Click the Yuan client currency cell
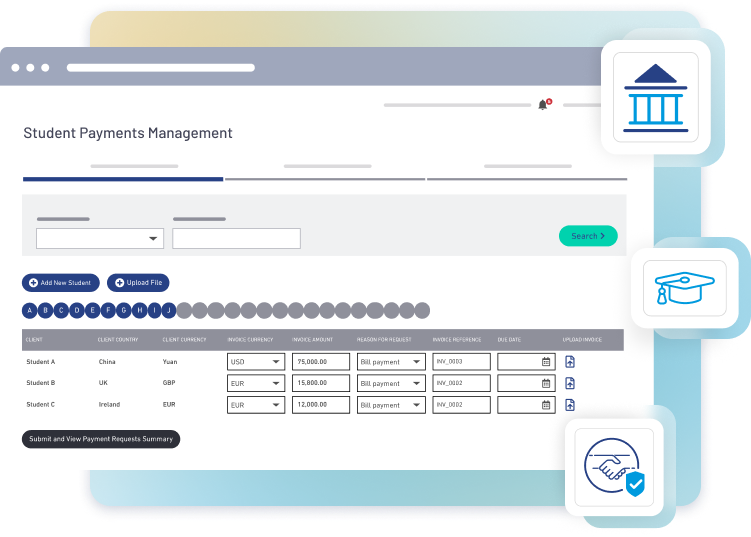The height and width of the screenshot is (537, 751). tap(170, 362)
